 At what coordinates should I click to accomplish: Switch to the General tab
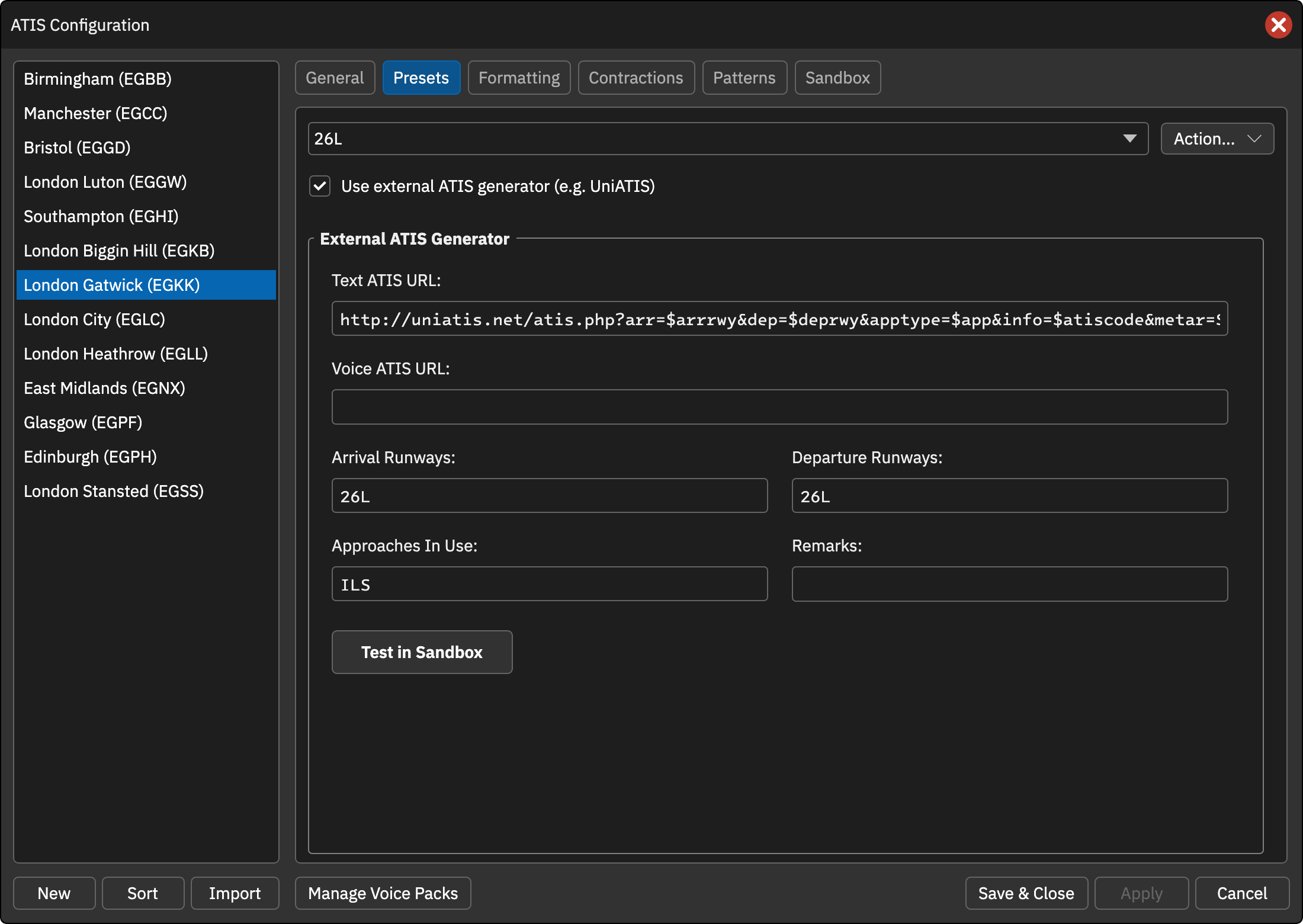pos(335,78)
